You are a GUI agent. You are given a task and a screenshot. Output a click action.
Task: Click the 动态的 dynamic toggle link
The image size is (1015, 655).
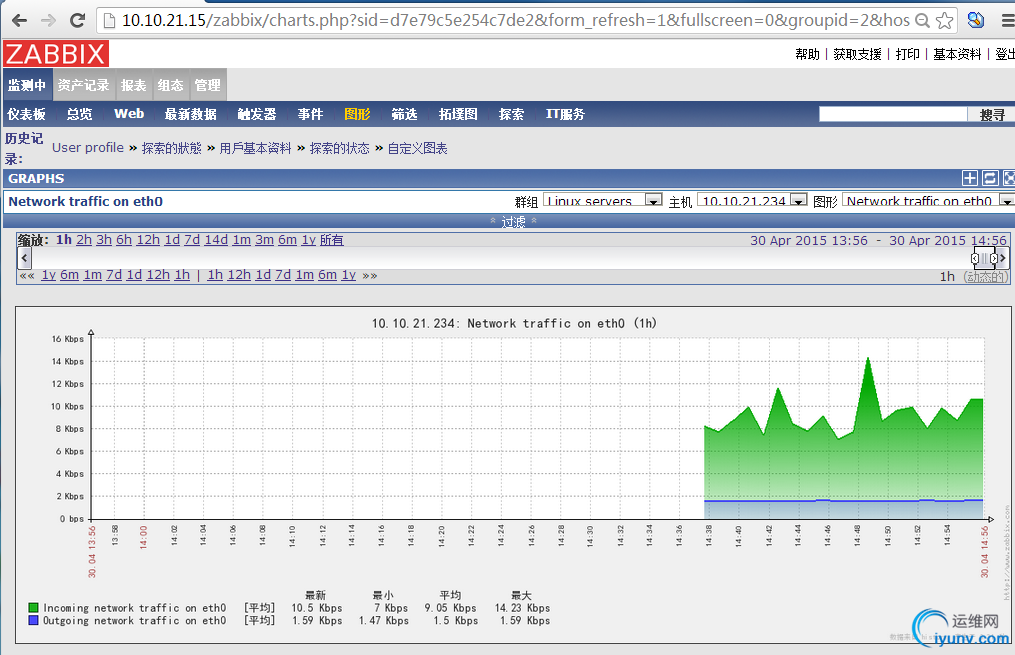tap(986, 276)
